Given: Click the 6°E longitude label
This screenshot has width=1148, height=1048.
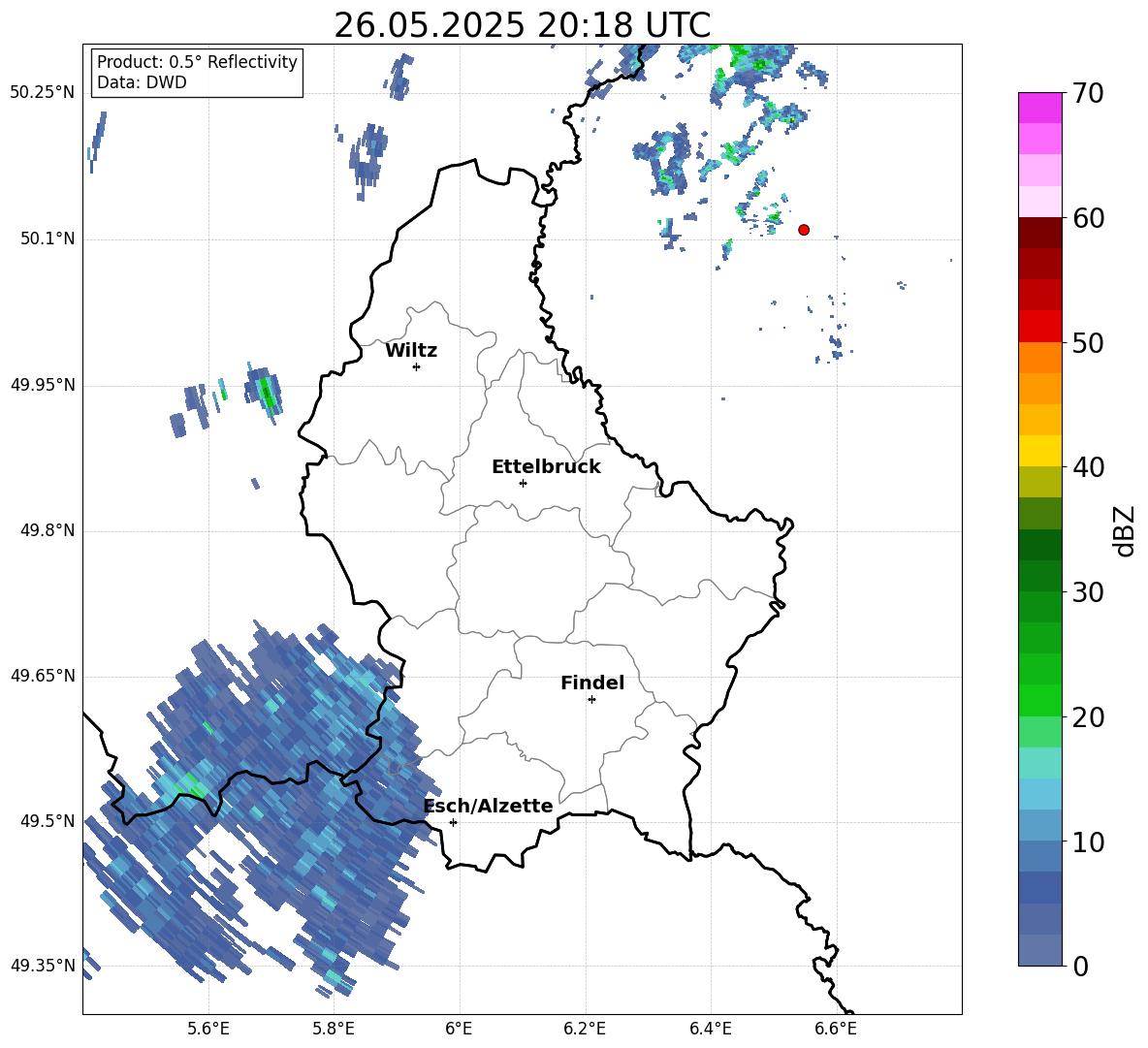Looking at the screenshot, I should click(x=459, y=1030).
